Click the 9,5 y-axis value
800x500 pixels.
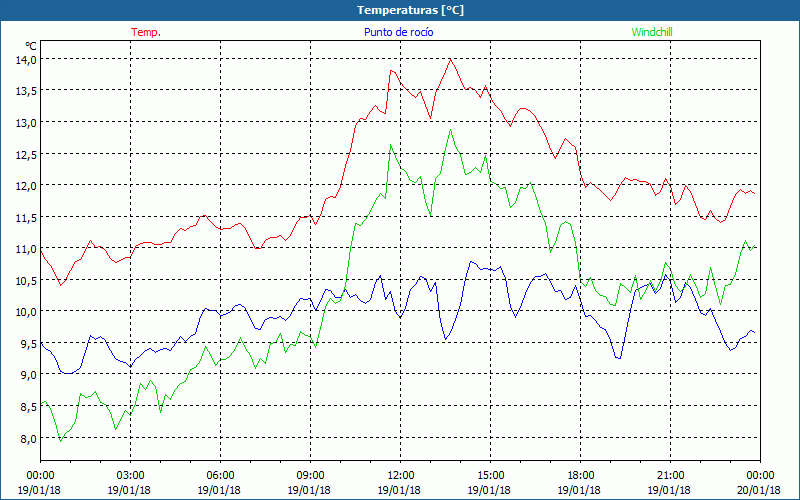click(x=29, y=343)
